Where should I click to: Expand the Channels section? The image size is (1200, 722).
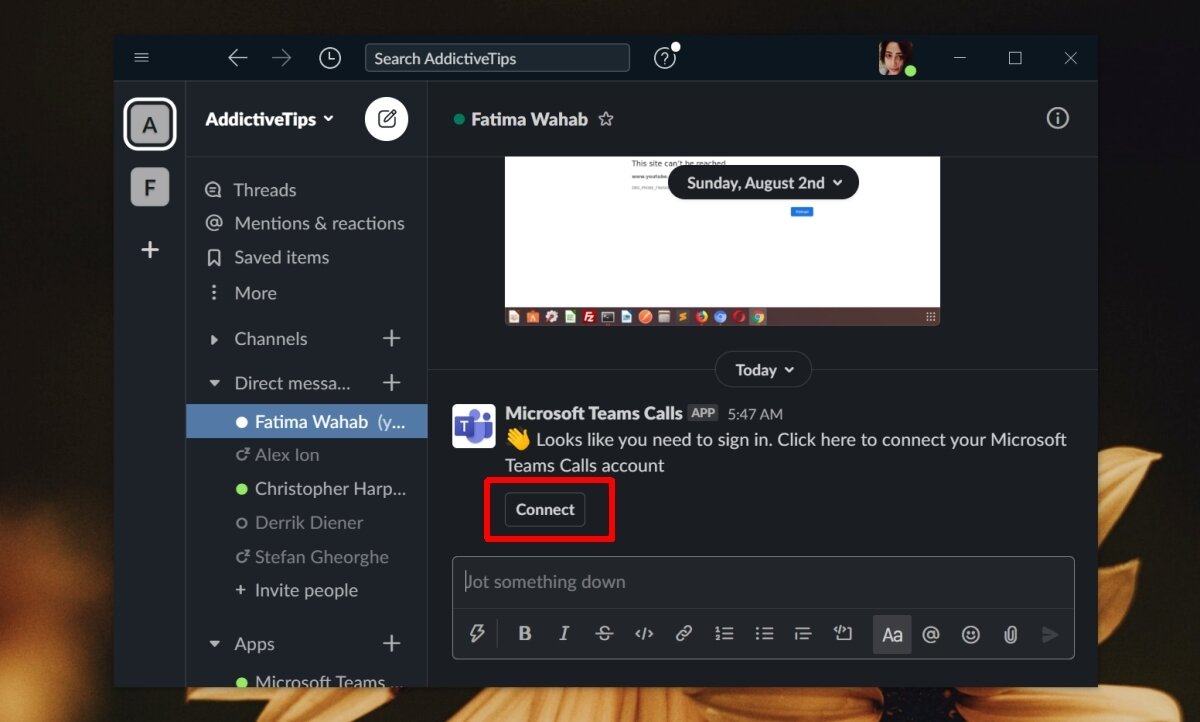coord(214,339)
